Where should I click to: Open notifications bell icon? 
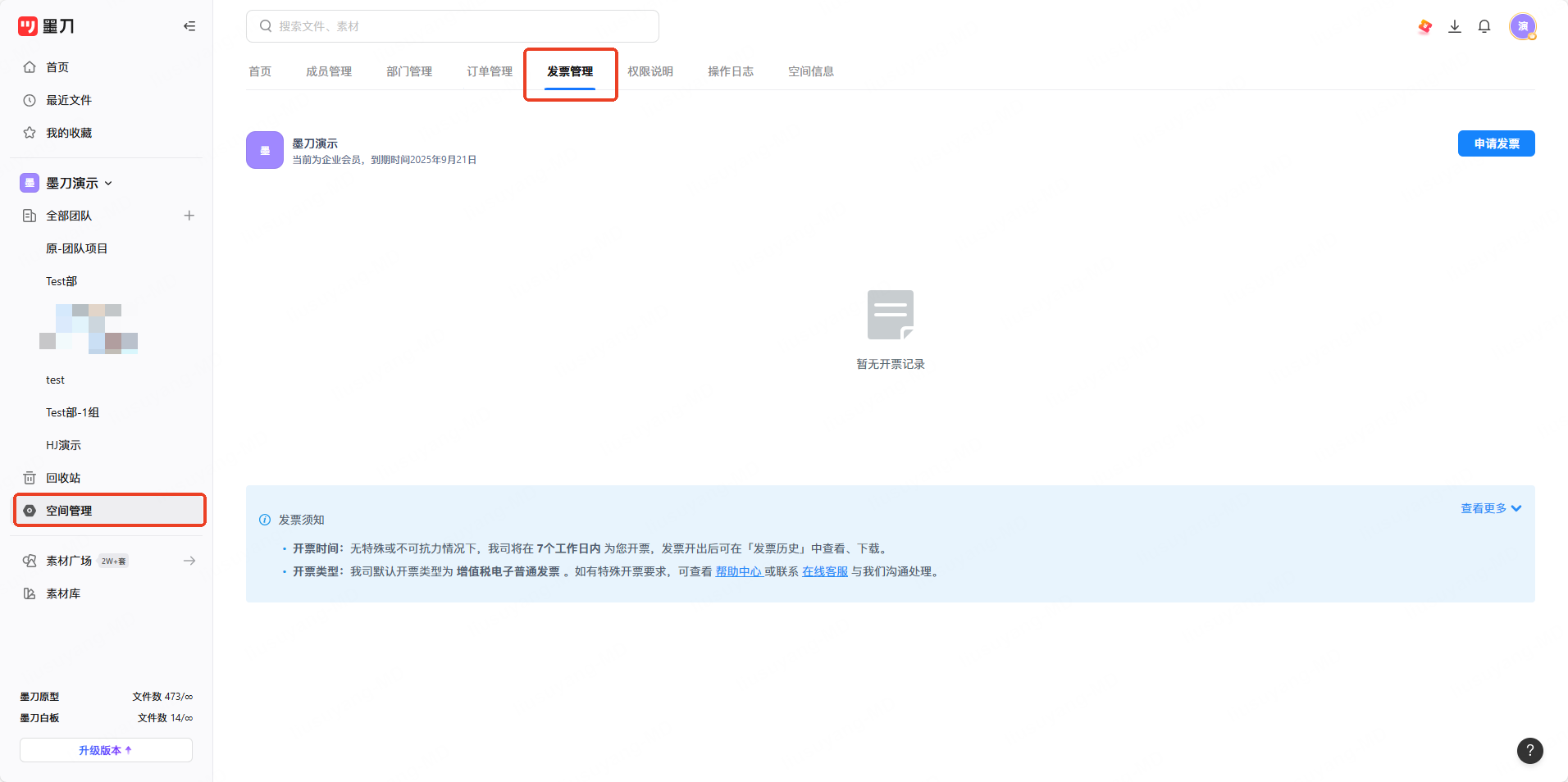point(1484,26)
